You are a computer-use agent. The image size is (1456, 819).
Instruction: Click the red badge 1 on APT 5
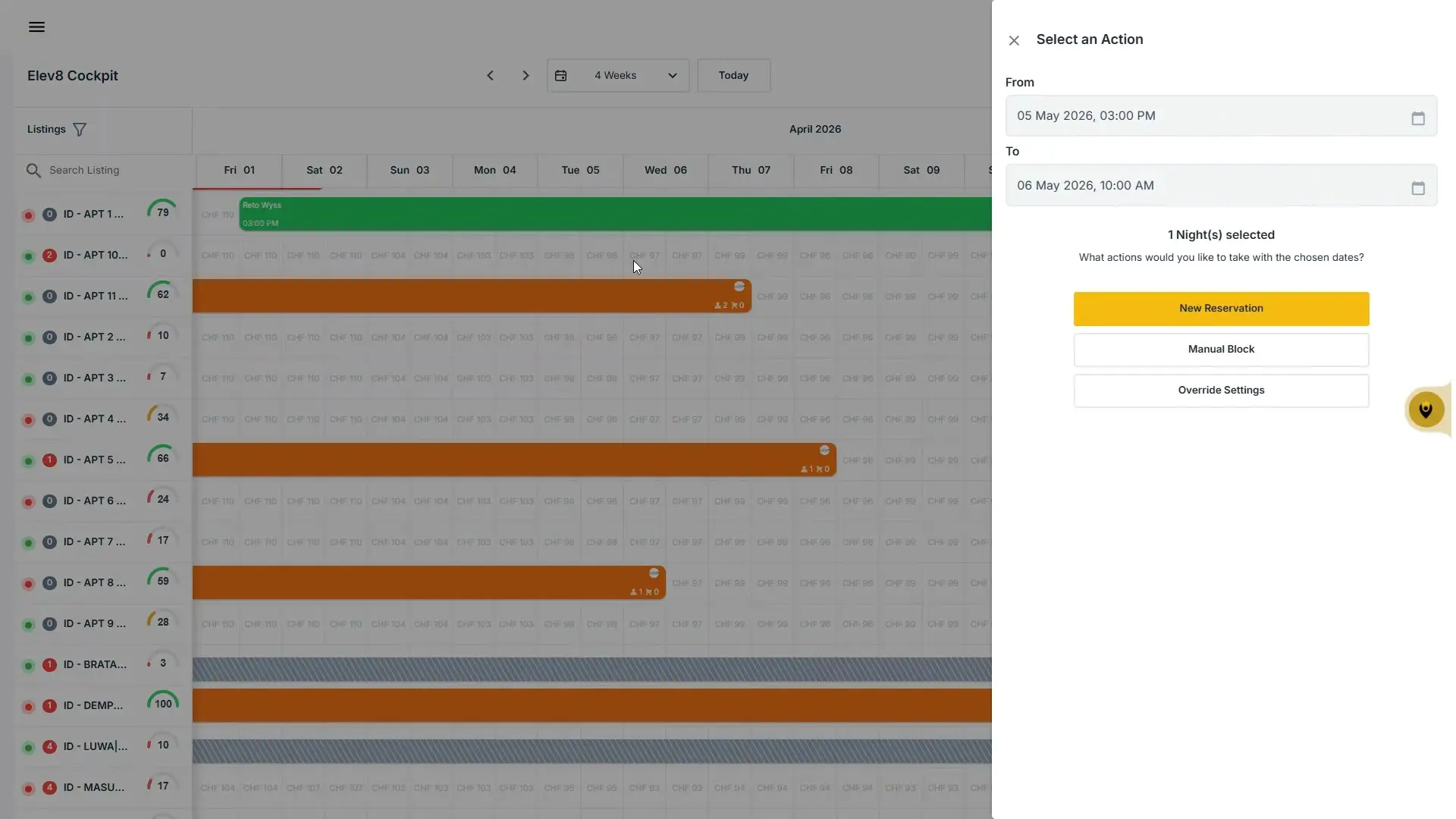point(49,460)
